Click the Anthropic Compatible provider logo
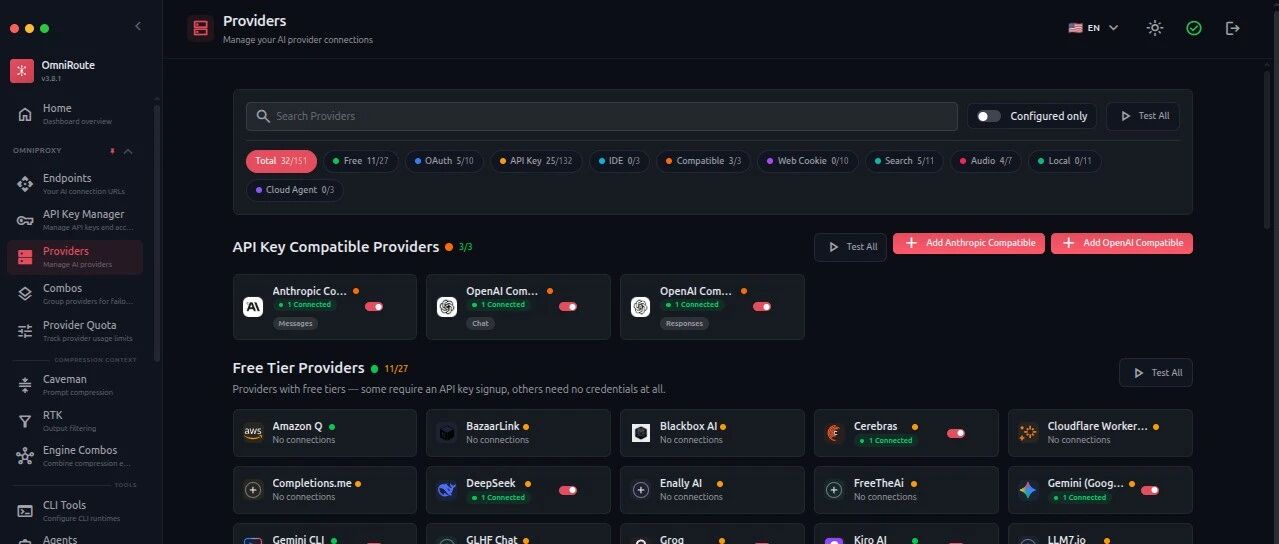This screenshot has width=1279, height=544. pos(252,307)
